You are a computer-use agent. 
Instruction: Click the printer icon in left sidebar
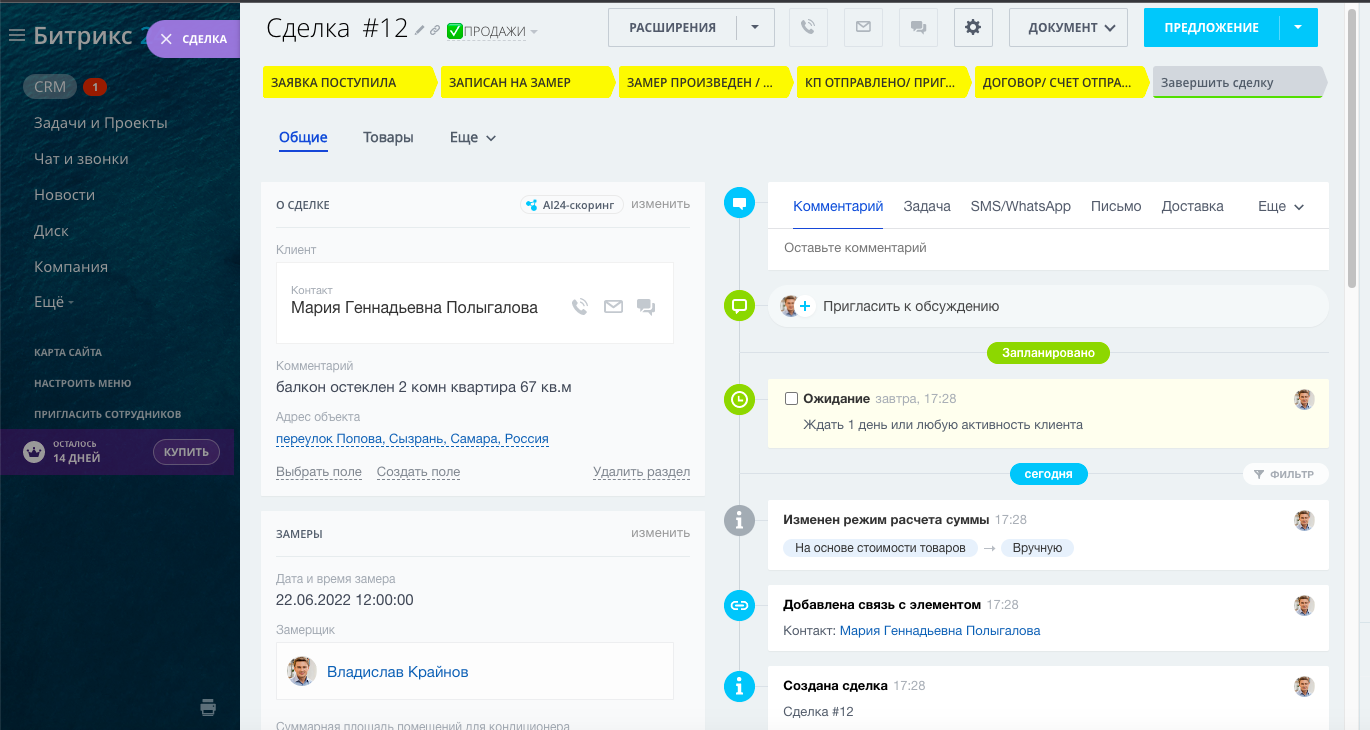(x=208, y=708)
